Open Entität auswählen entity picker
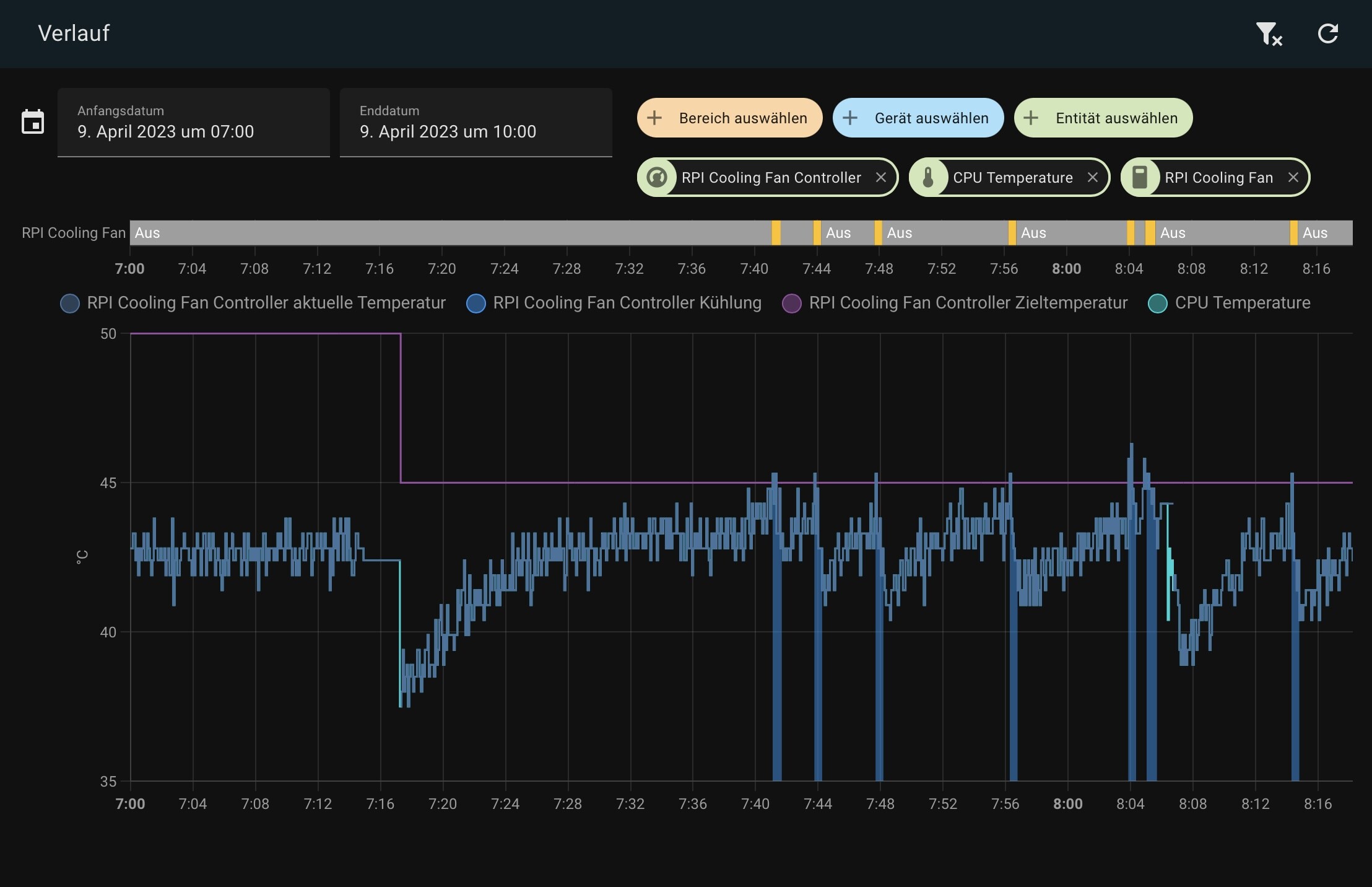 (1103, 118)
